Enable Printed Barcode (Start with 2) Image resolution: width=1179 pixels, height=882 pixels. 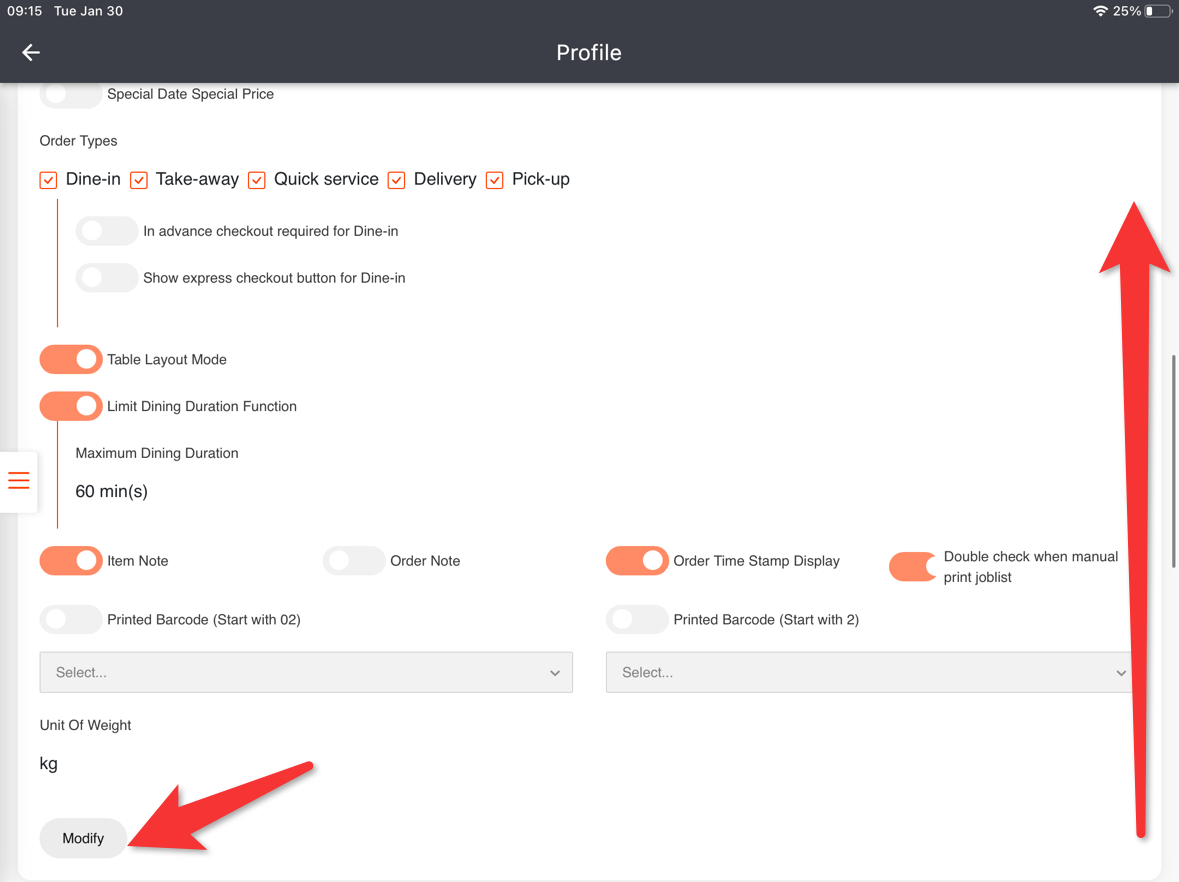[637, 620]
